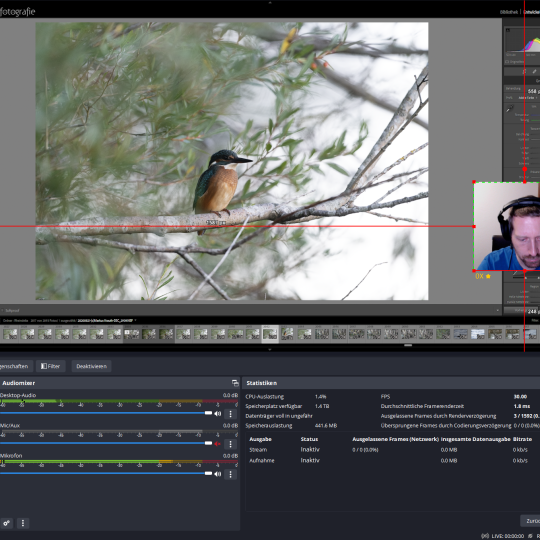Click 0 kb/s bitrate in Stream row
Screen dimensions: 540x540
520,450
